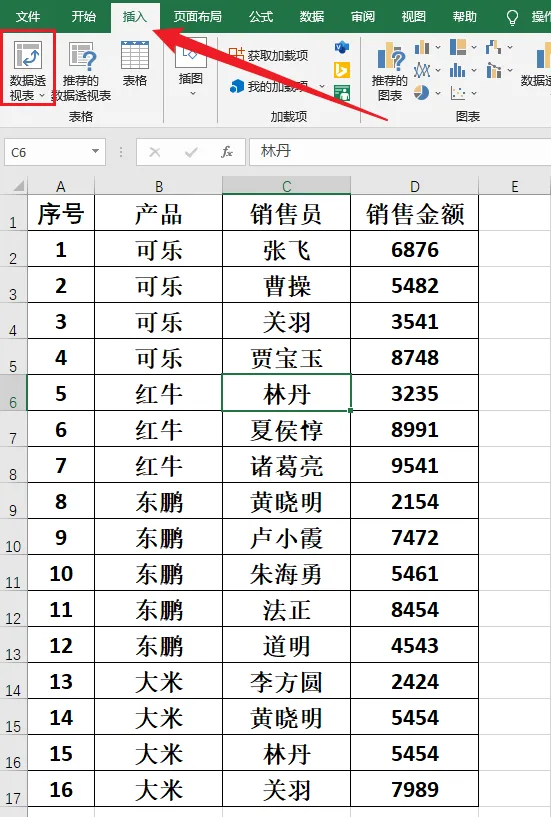This screenshot has height=817, width=551.
Task: Switch to the View (视图) tab
Action: [413, 17]
